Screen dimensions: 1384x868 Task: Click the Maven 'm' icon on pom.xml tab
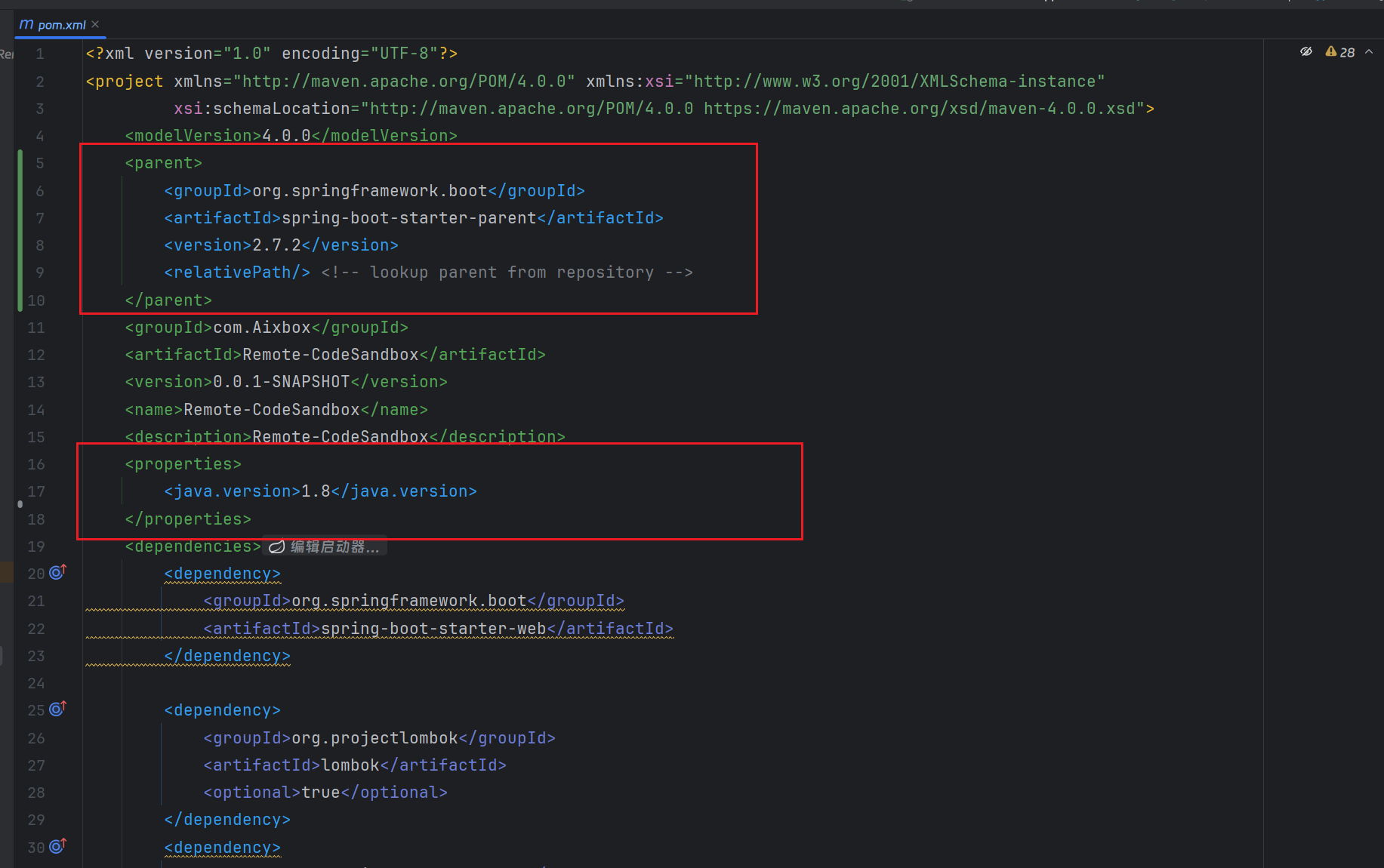[26, 24]
